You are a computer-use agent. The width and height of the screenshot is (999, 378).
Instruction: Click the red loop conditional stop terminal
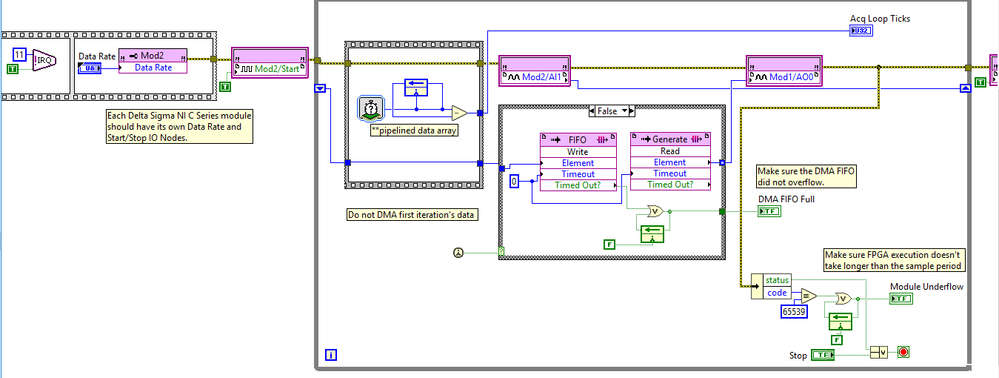903,352
